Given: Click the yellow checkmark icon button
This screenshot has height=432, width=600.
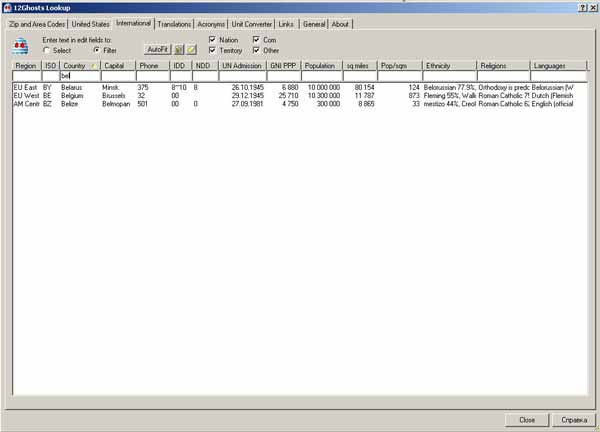Looking at the screenshot, I should pos(191,50).
